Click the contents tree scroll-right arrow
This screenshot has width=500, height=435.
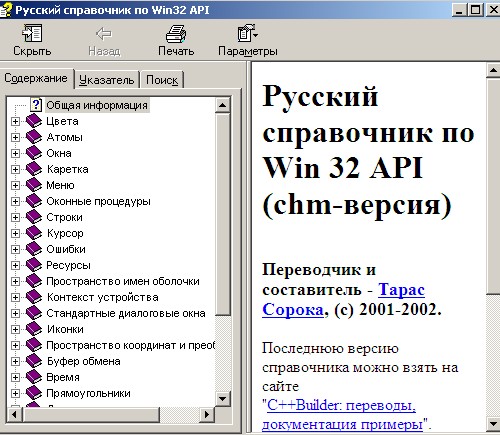point(207,414)
